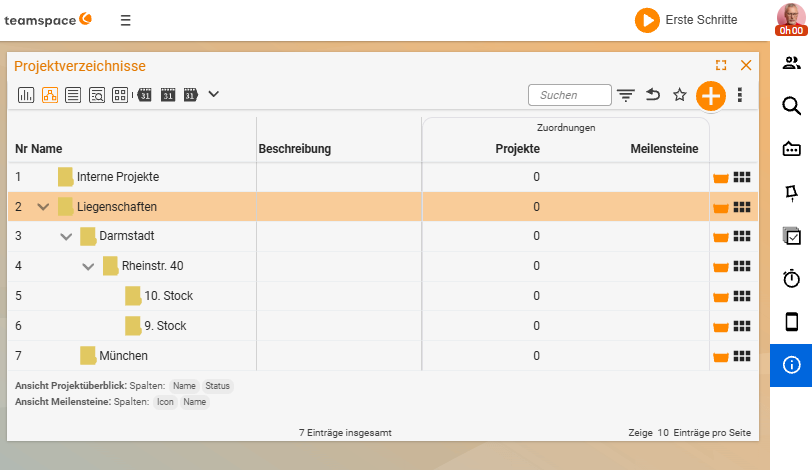This screenshot has width=812, height=470.
Task: Collapse the Darmstadt folder
Action: click(x=66, y=237)
